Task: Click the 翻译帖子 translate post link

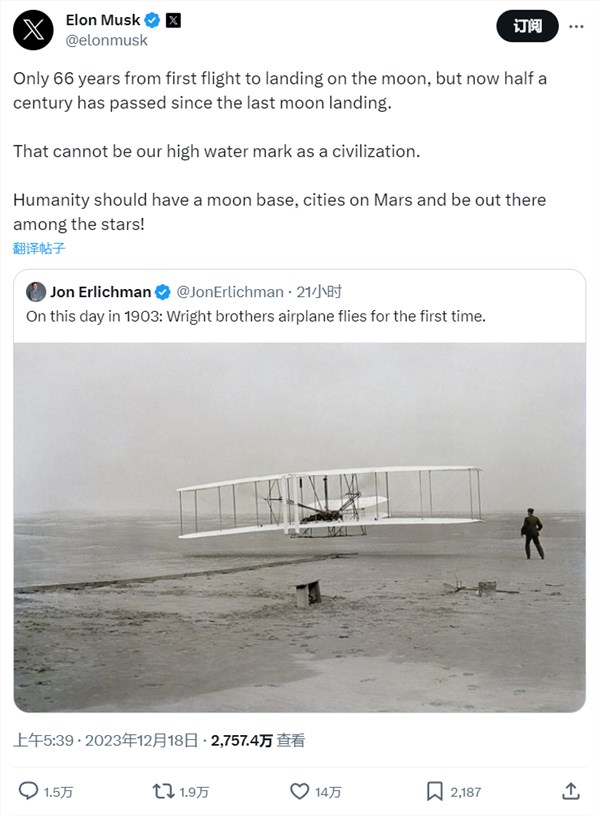Action: tap(39, 248)
